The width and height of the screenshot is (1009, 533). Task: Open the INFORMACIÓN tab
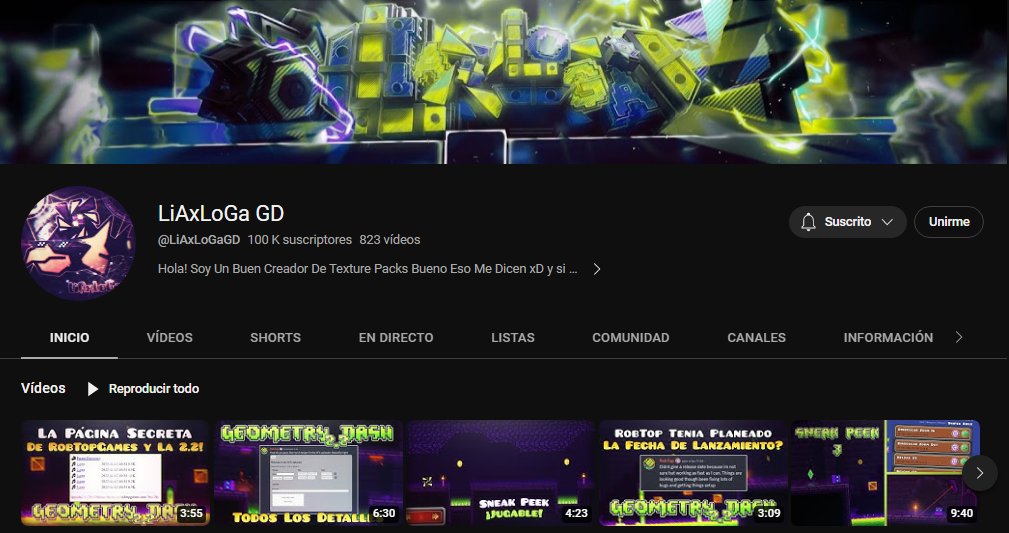888,338
